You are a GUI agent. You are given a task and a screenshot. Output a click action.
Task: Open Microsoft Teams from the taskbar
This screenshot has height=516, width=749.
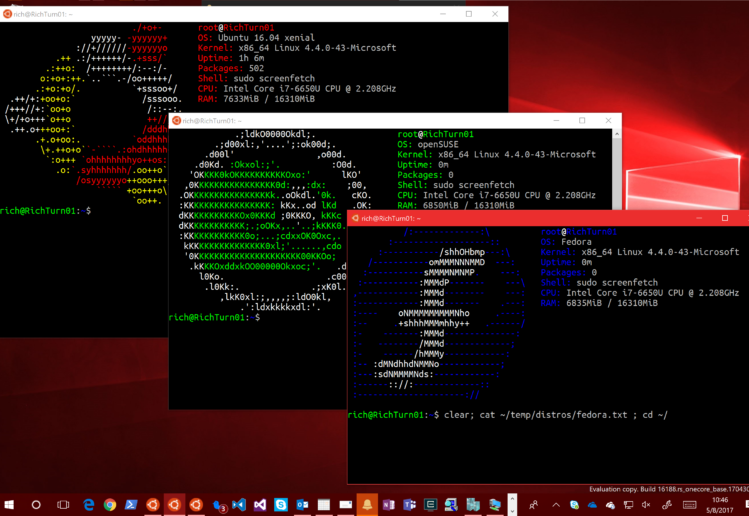409,505
